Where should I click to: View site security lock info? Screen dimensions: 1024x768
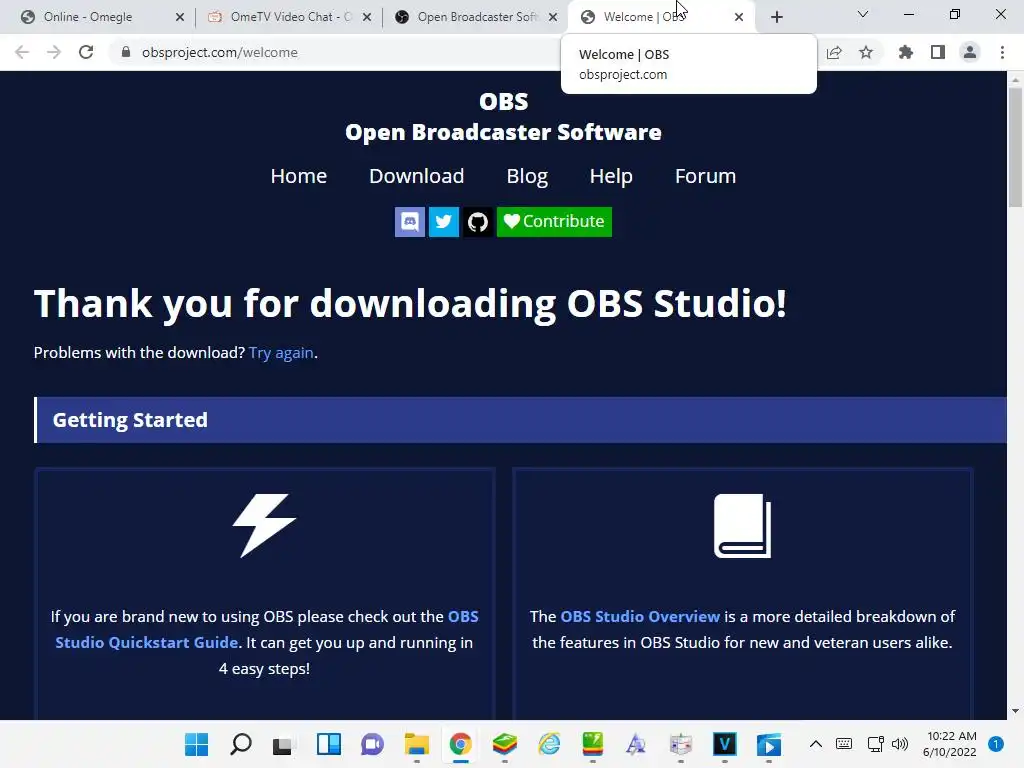coord(126,52)
